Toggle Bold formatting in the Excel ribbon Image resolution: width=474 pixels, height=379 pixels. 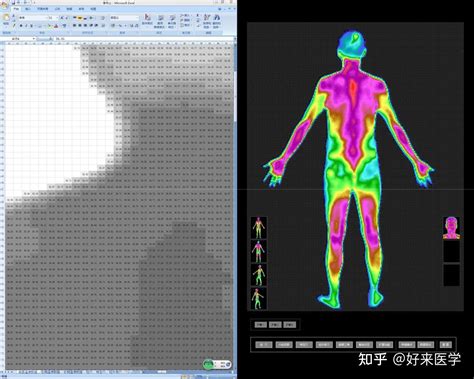[x=21, y=26]
